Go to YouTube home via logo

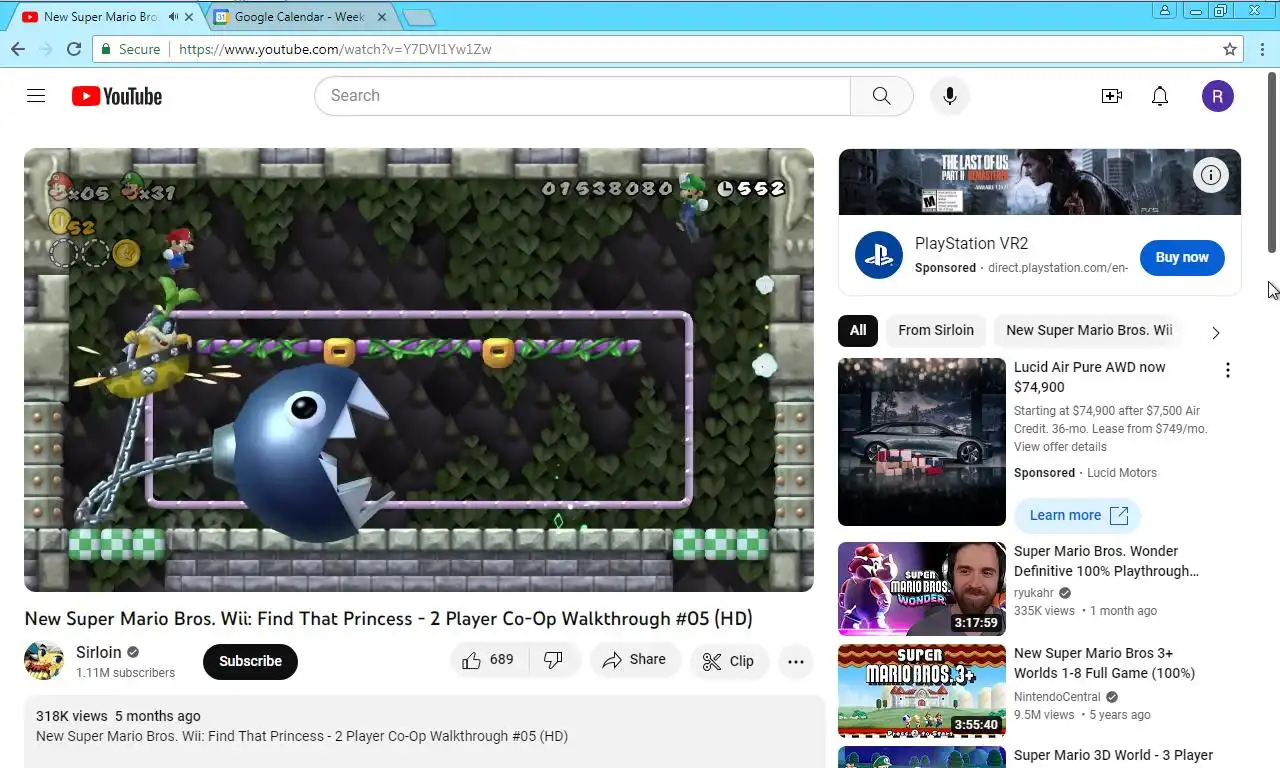point(116,96)
